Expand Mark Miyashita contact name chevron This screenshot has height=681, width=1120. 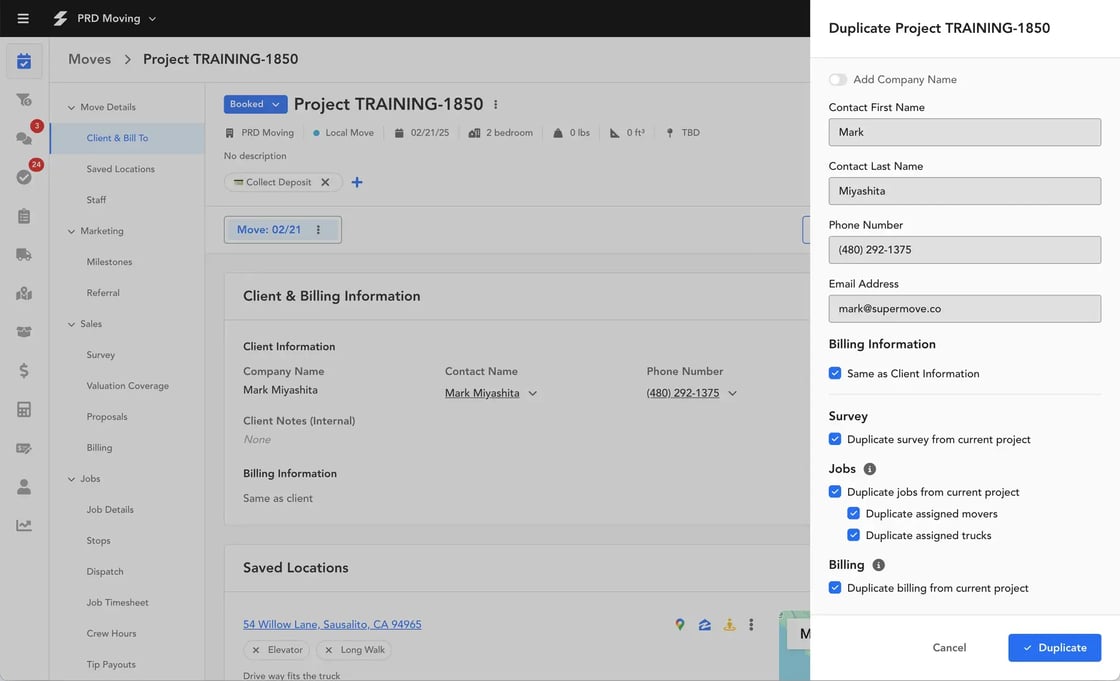pos(532,394)
